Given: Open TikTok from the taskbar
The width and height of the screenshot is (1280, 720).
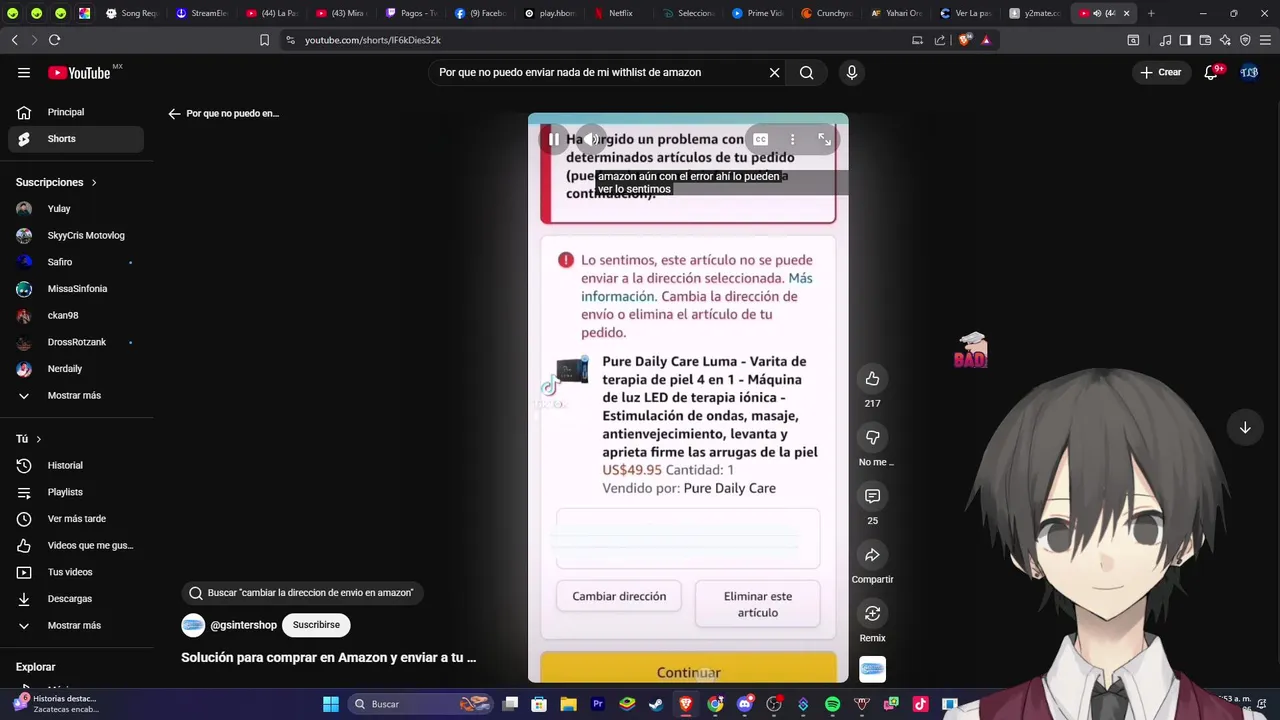Looking at the screenshot, I should point(920,704).
